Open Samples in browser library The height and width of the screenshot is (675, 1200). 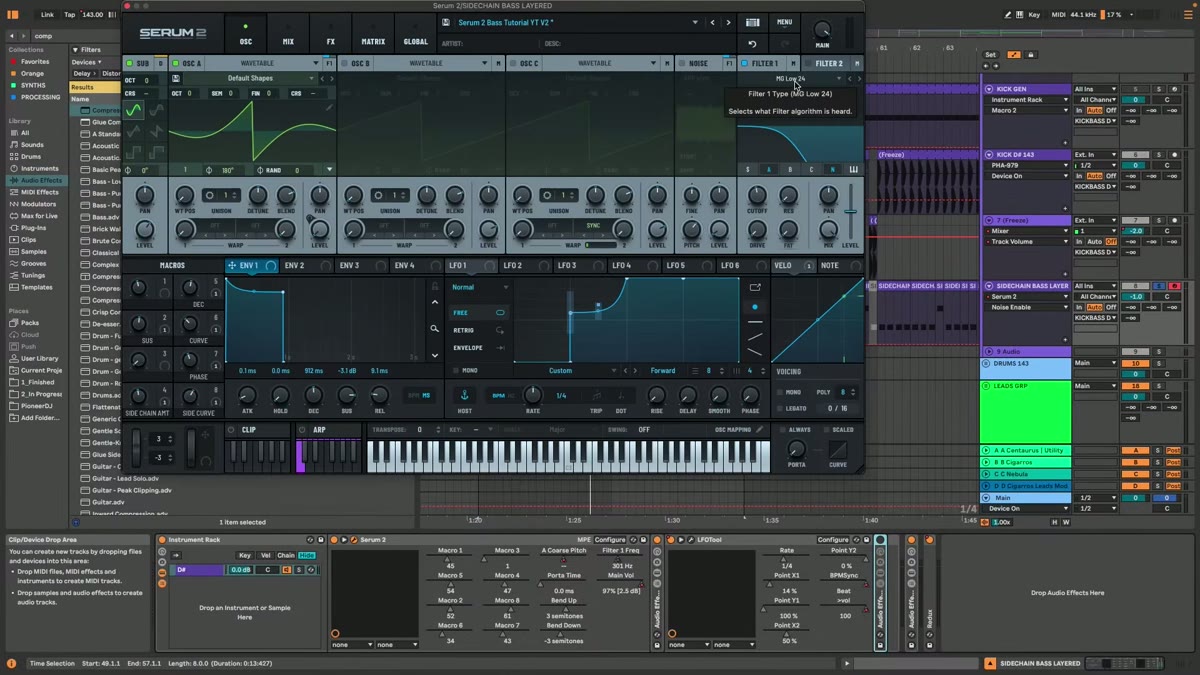(33, 252)
